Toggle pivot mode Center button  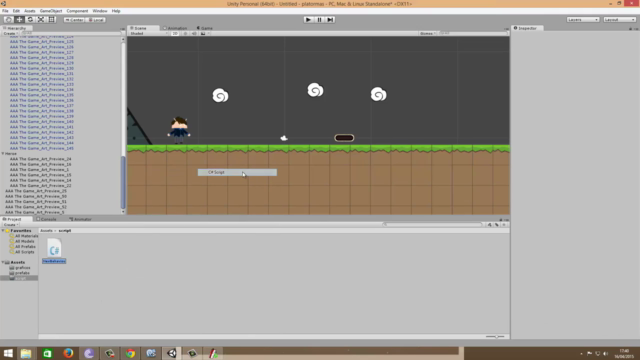74,20
